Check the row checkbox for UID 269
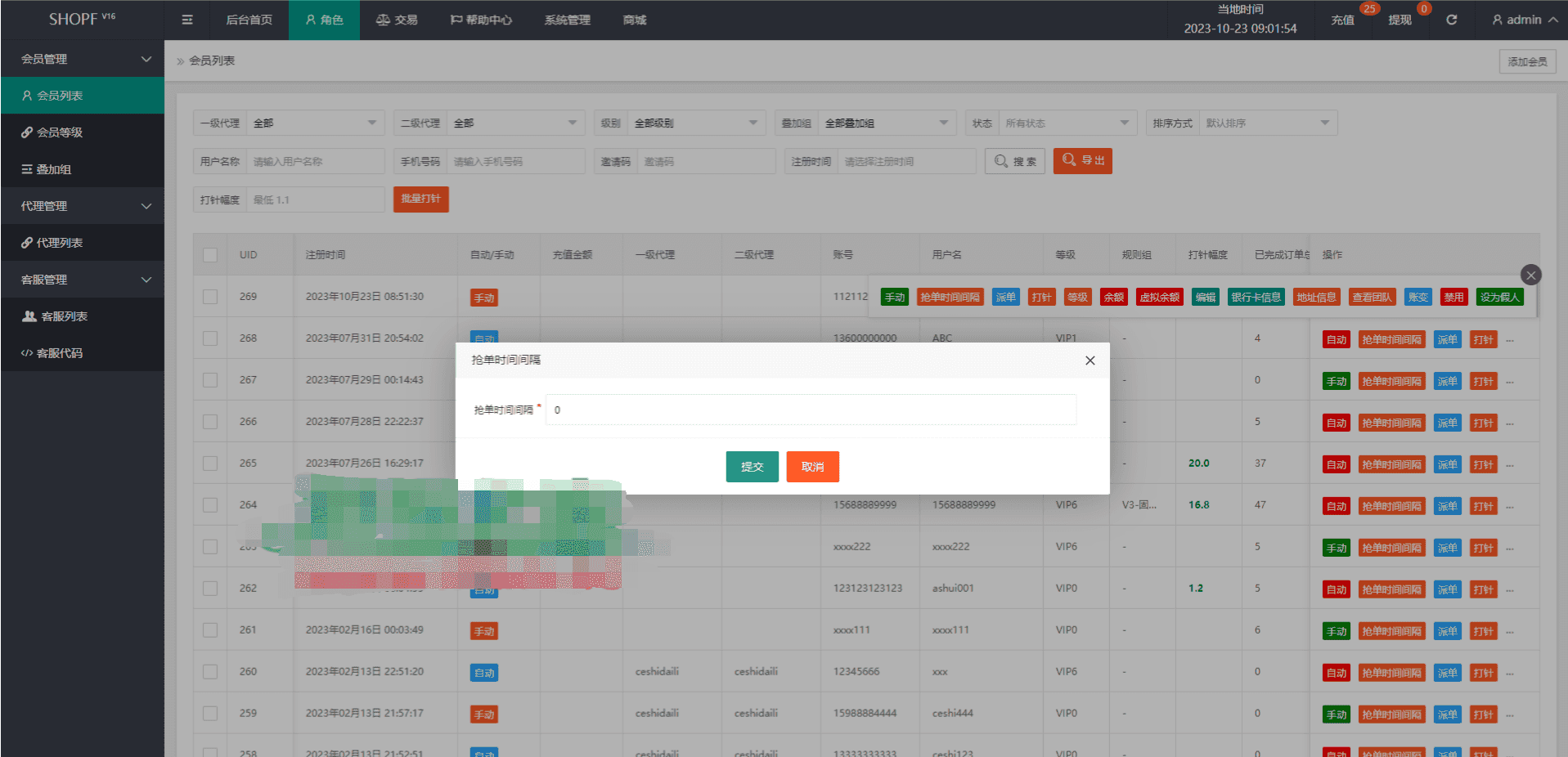The image size is (1568, 757). tap(210, 297)
